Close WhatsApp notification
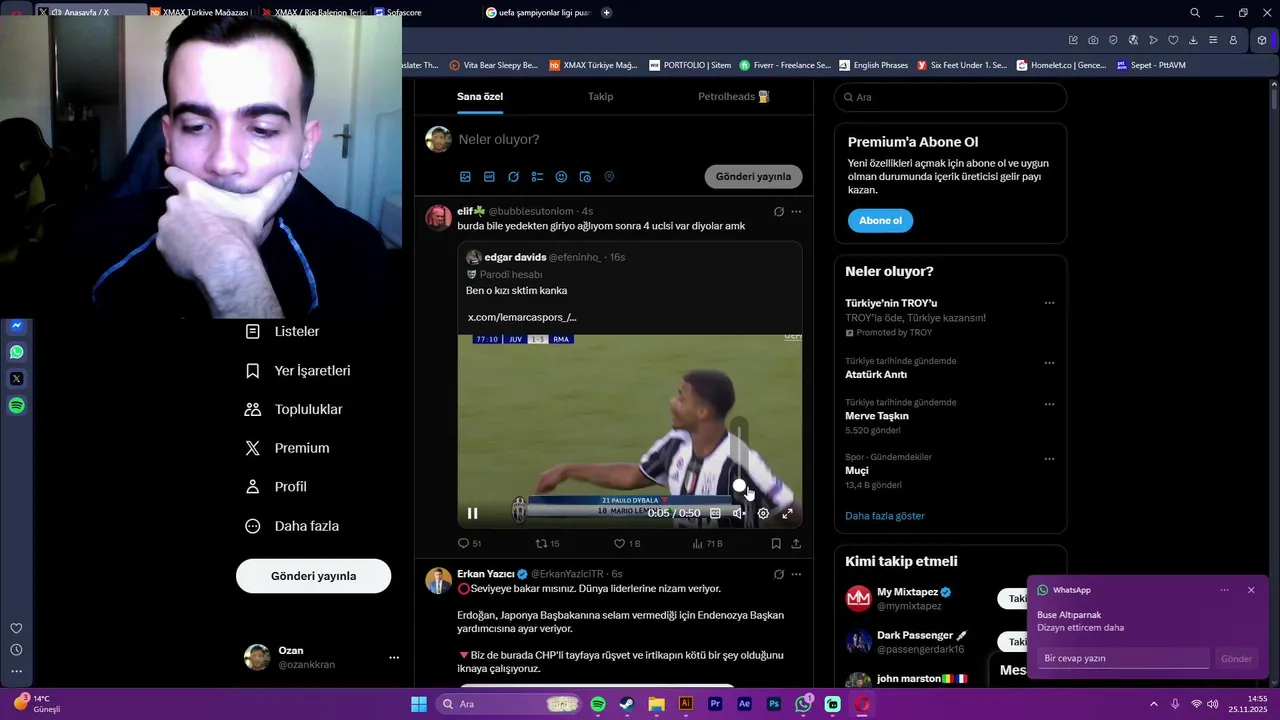This screenshot has width=1280, height=720. click(x=1251, y=590)
